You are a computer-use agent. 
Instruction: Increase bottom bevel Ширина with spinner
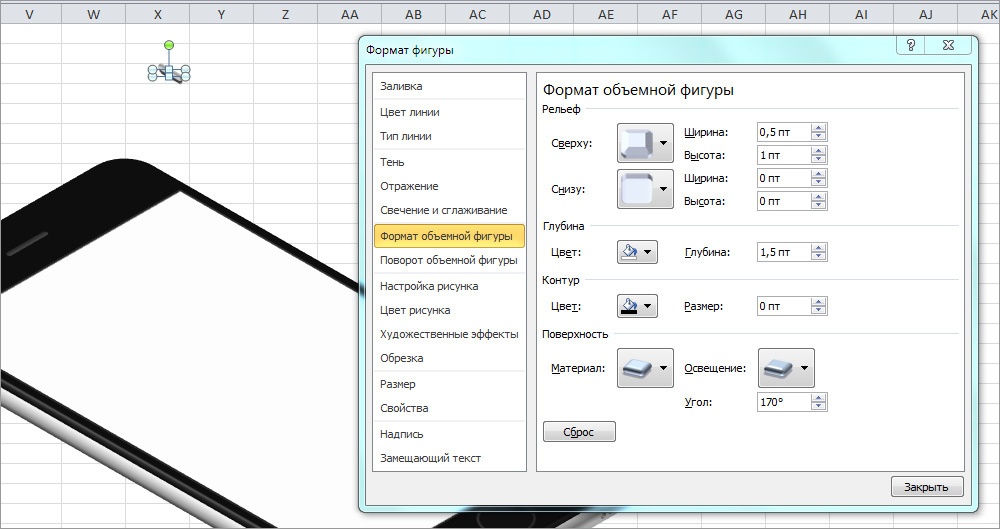click(819, 174)
